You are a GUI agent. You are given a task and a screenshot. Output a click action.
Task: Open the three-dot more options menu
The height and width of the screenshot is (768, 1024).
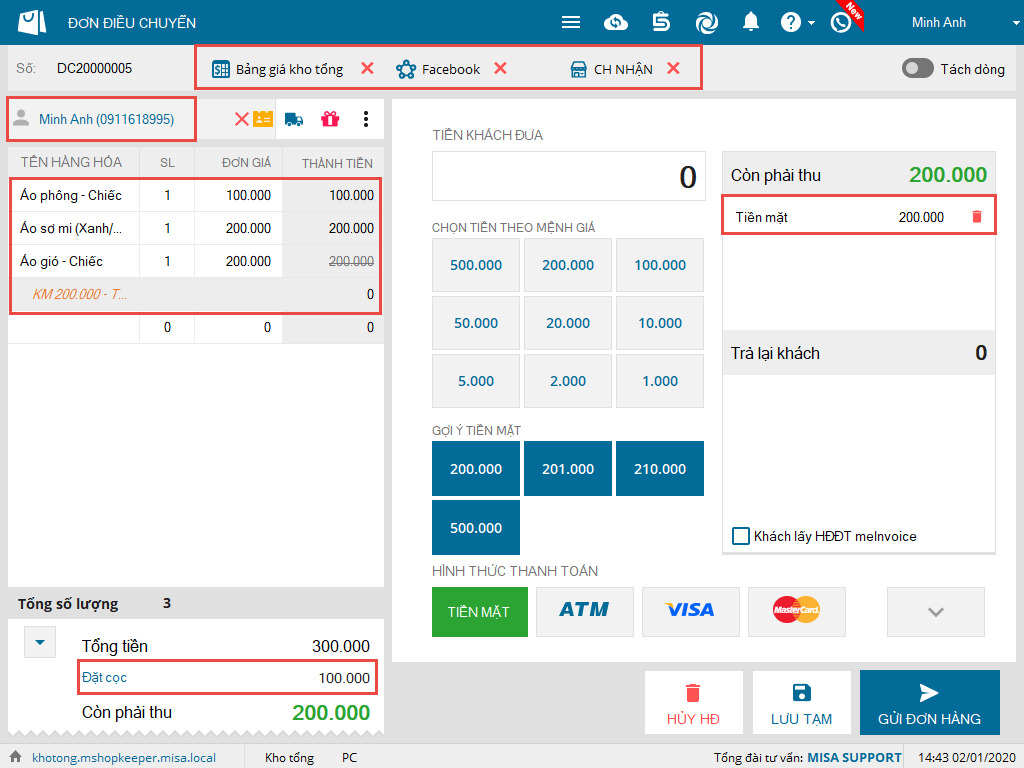[366, 119]
